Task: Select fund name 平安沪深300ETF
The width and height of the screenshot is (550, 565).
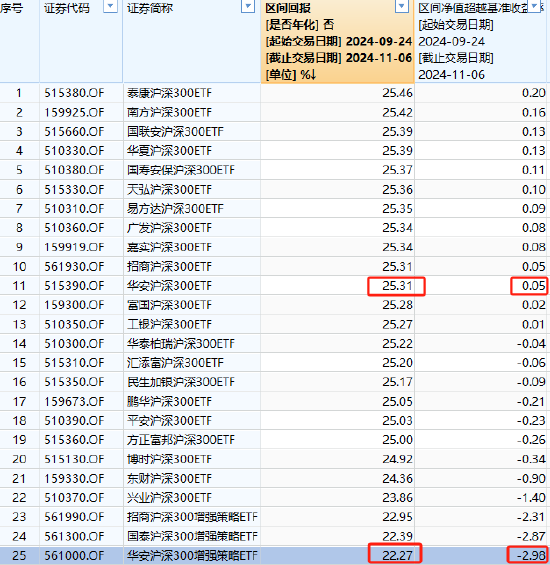Action: click(x=169, y=421)
